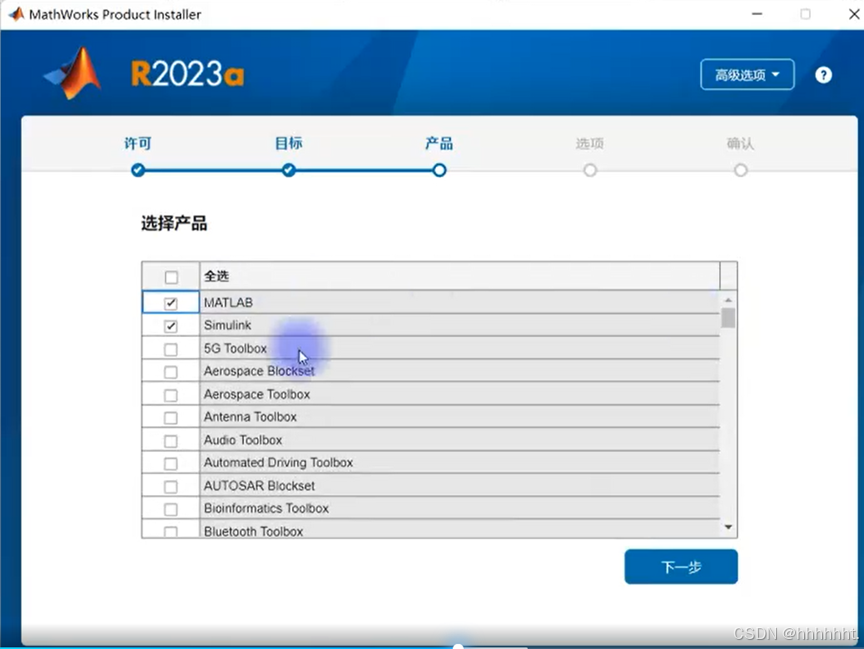
Task: Minimize the installer window
Action: click(x=757, y=14)
